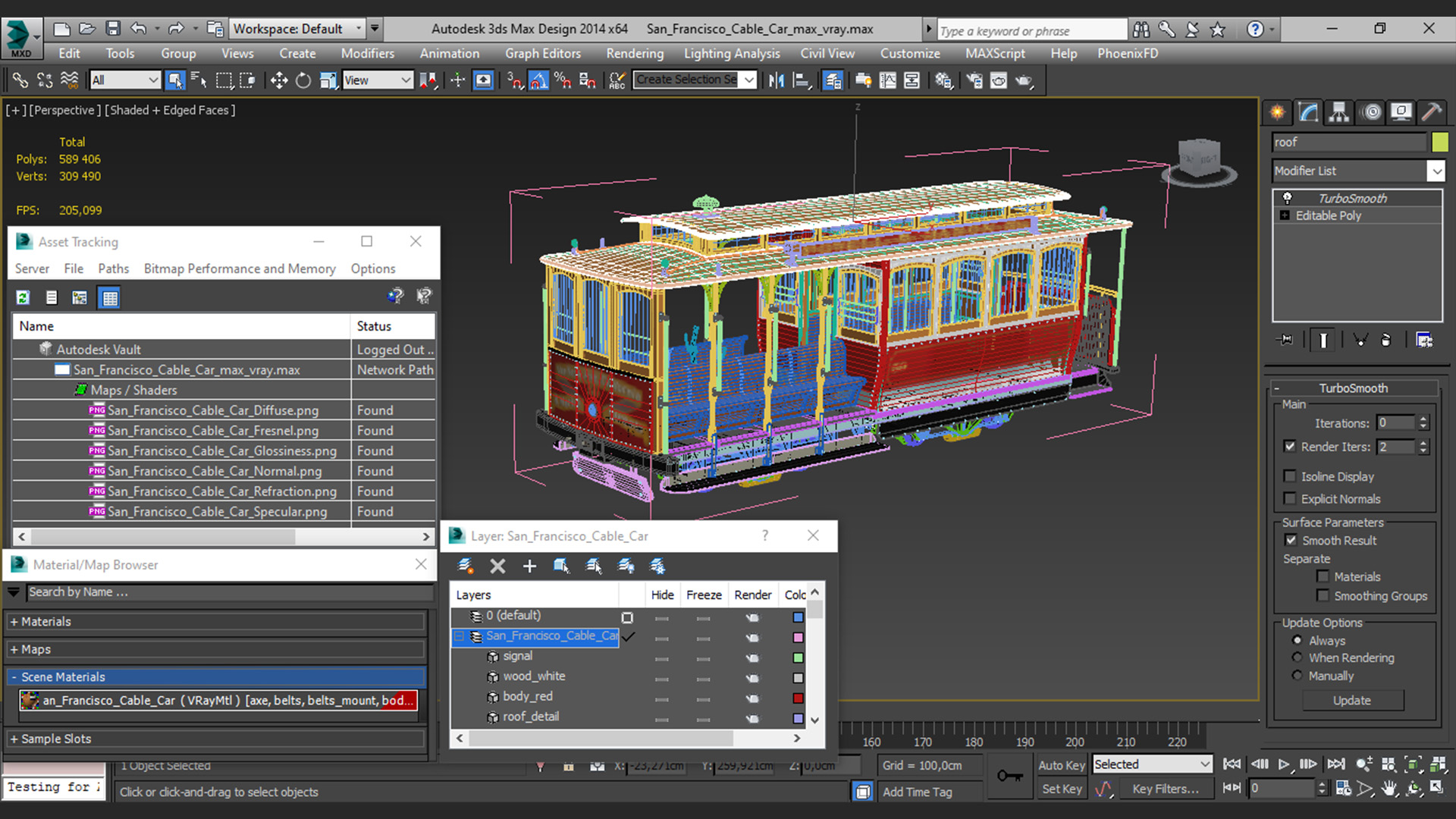Click the Update button

pos(1352,700)
